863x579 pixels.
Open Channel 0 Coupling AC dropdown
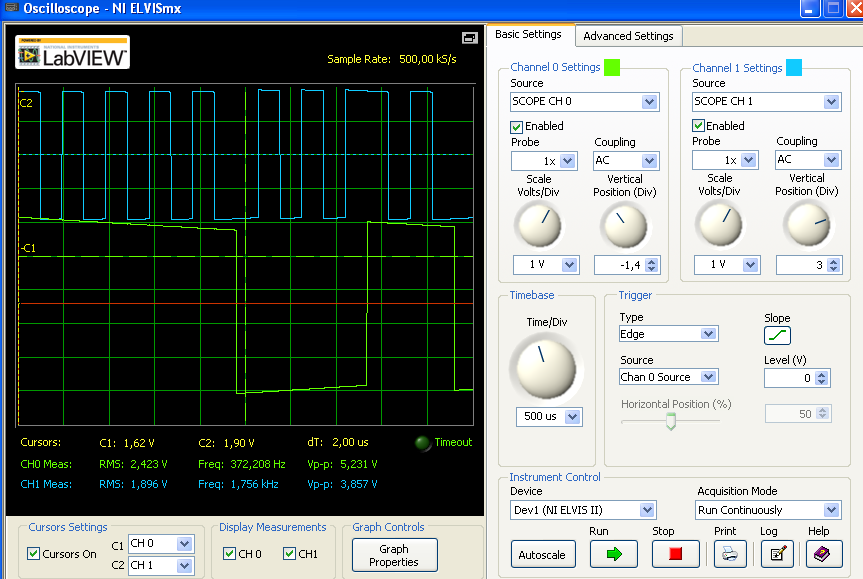click(x=626, y=161)
